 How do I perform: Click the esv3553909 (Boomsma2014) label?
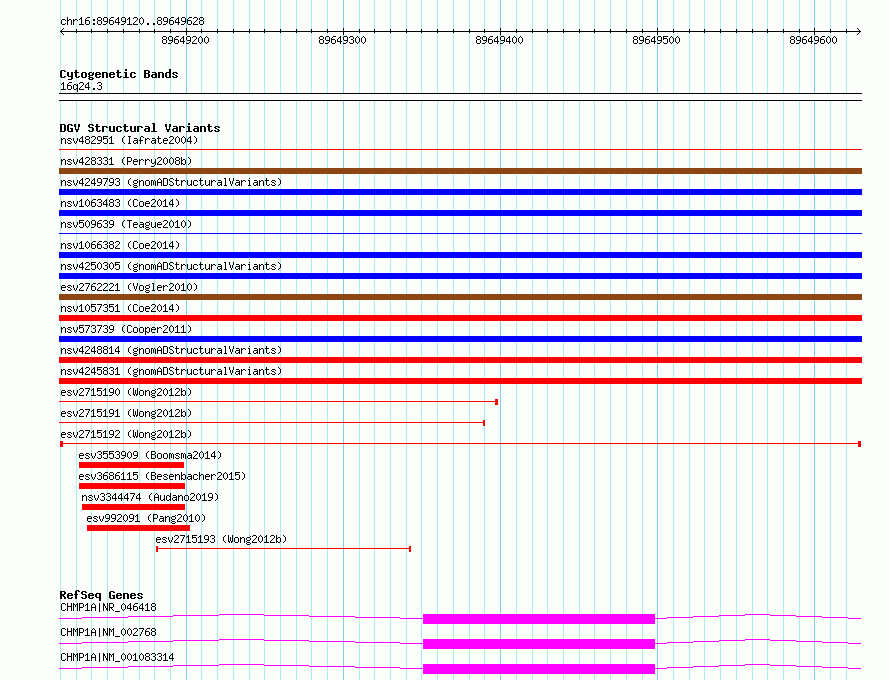pos(150,455)
